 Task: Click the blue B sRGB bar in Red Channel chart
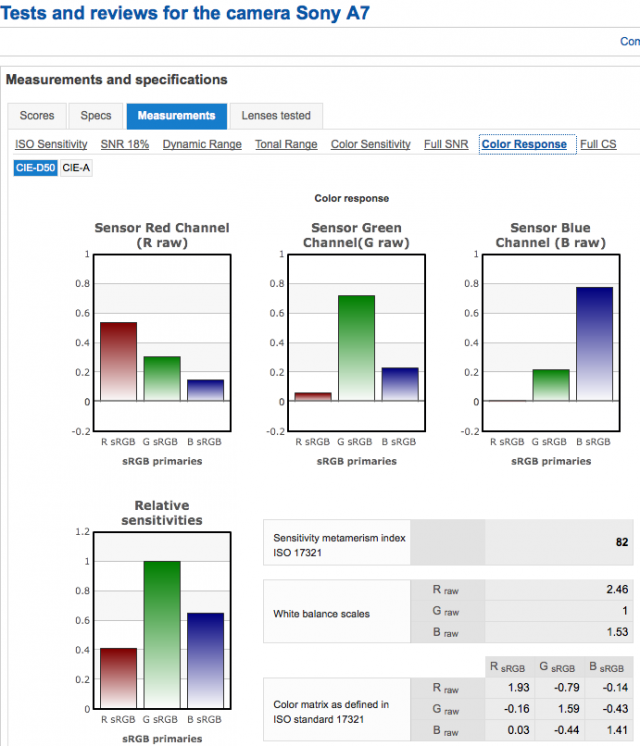205,390
